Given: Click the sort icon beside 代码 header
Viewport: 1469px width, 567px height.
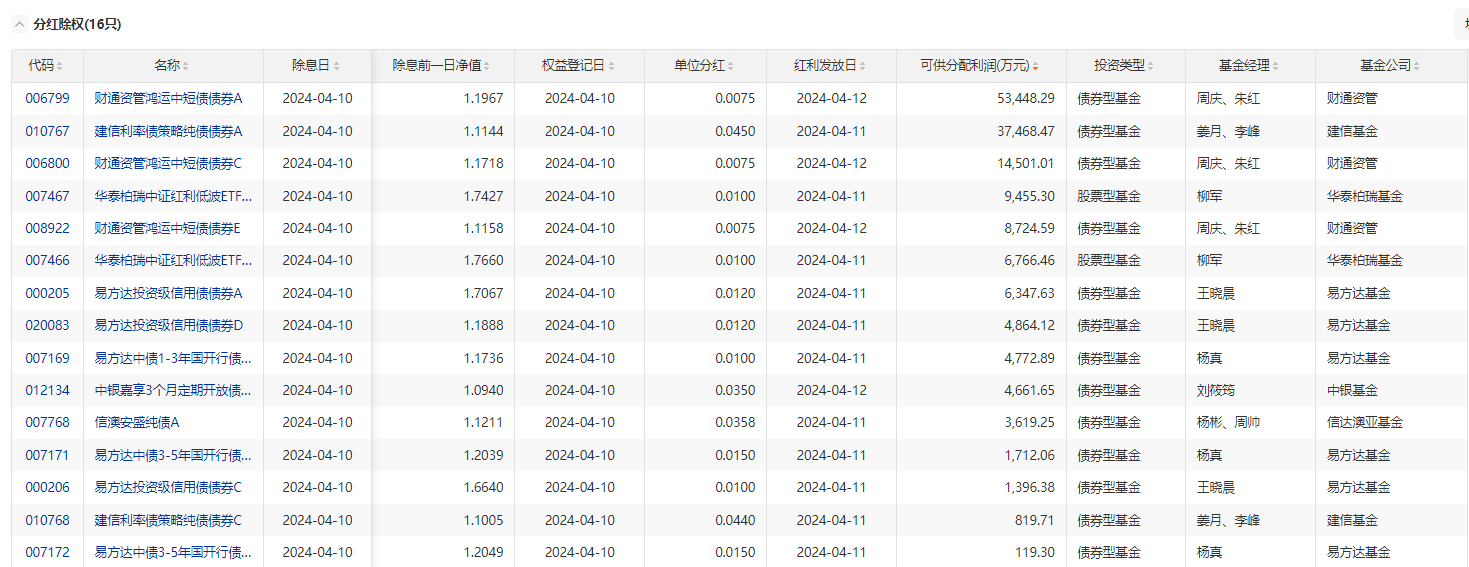Looking at the screenshot, I should click(x=60, y=66).
